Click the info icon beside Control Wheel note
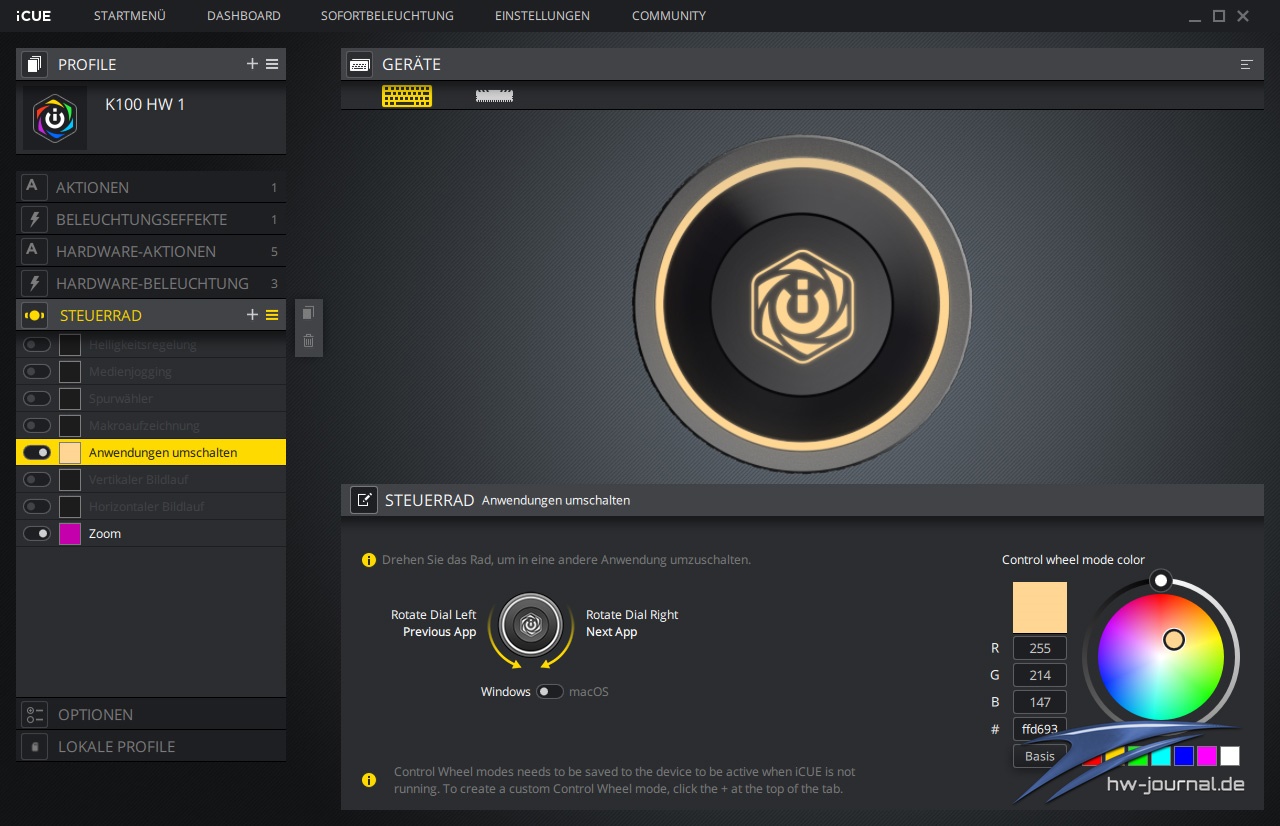This screenshot has width=1280, height=826. pyautogui.click(x=369, y=780)
